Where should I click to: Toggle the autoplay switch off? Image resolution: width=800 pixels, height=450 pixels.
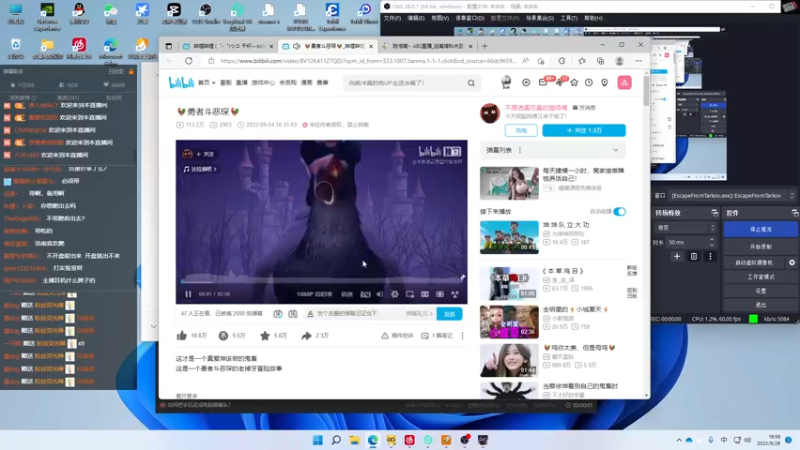coord(619,211)
